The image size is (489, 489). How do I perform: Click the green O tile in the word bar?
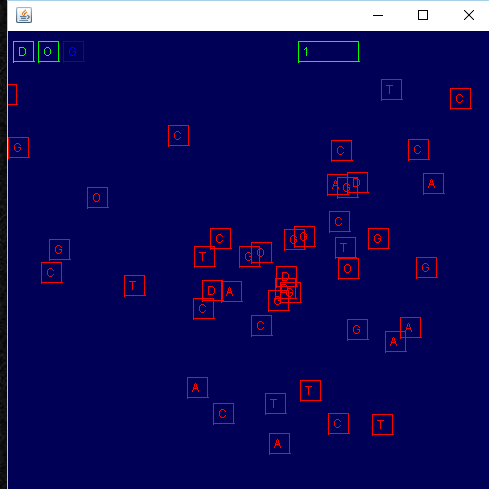click(48, 52)
